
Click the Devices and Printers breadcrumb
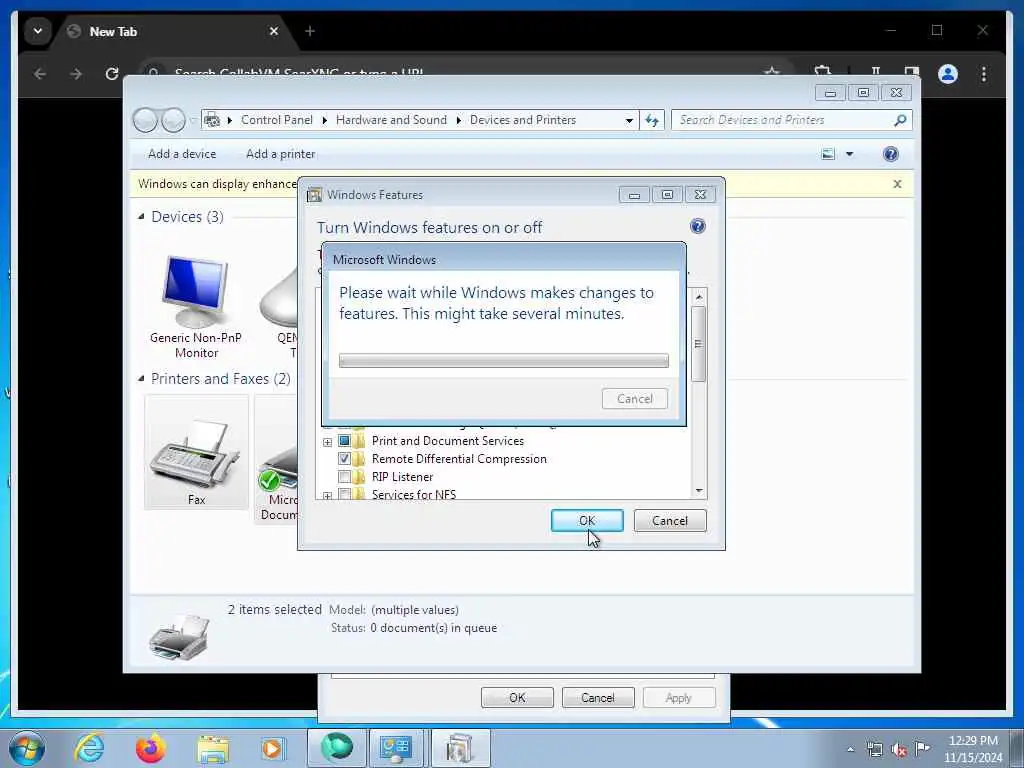(522, 120)
